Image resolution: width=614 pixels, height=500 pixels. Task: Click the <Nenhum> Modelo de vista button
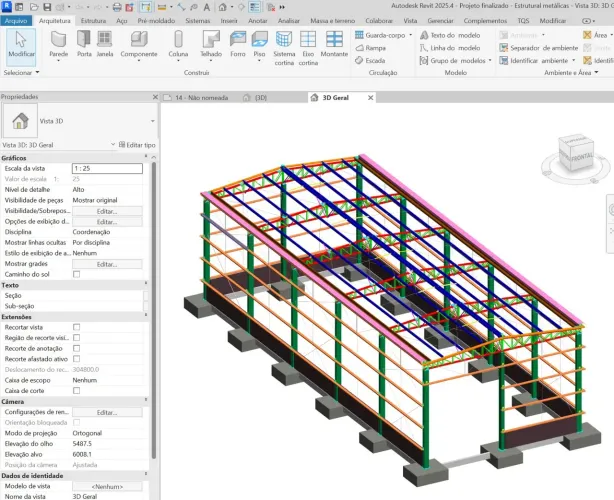coord(107,486)
